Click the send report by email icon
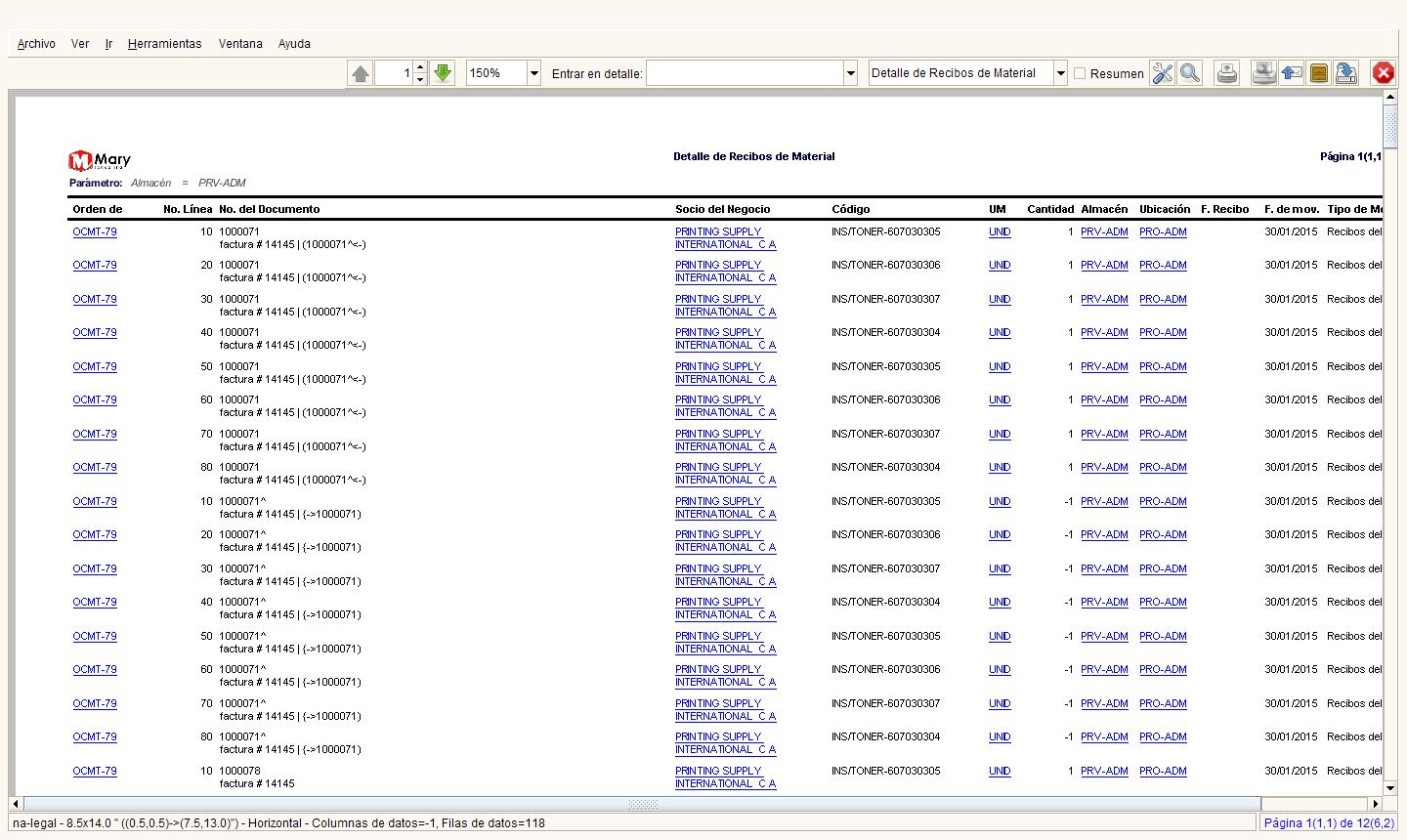The width and height of the screenshot is (1407, 840). [x=1292, y=73]
